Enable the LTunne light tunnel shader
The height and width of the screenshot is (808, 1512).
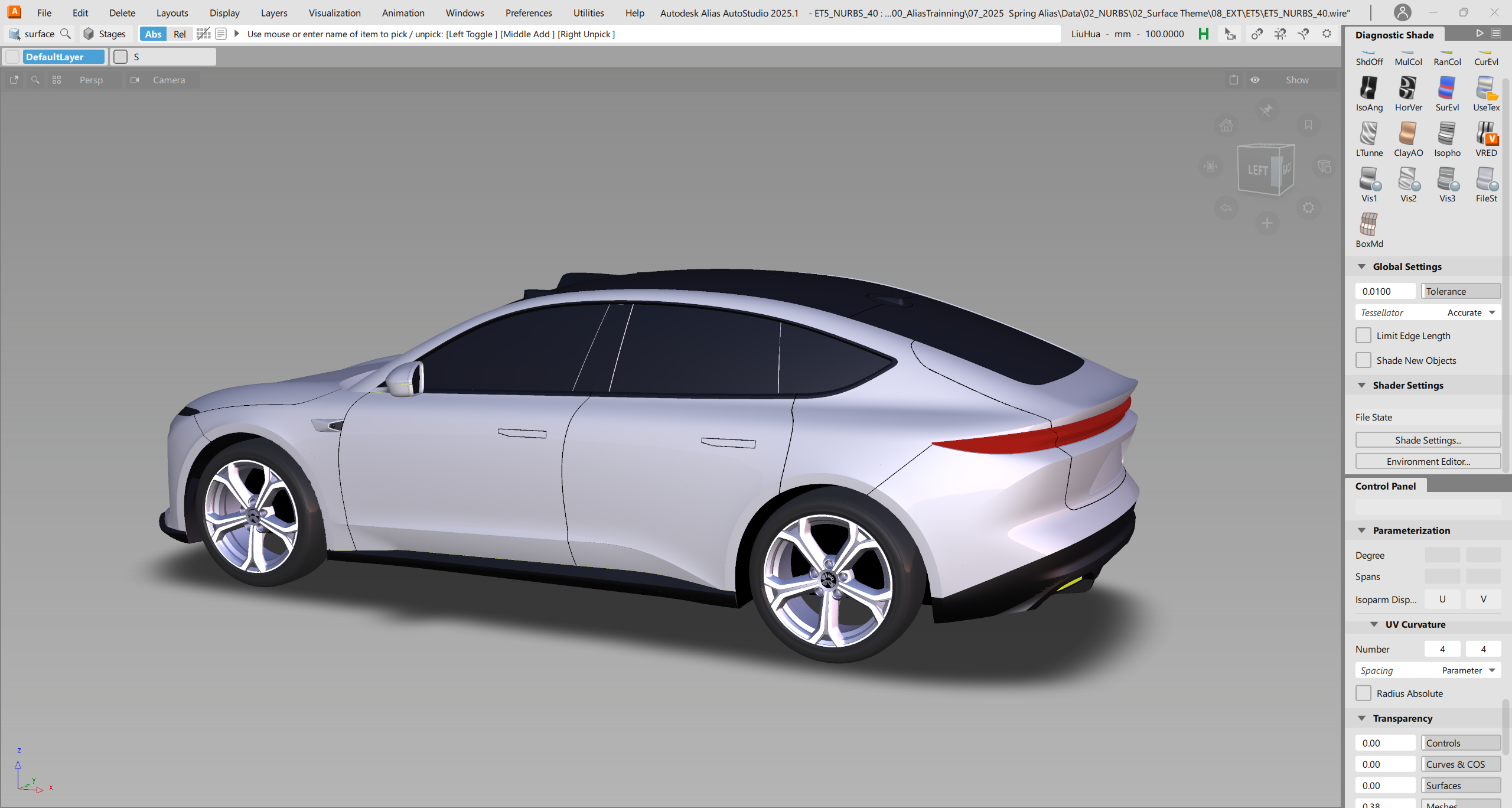(x=1368, y=134)
